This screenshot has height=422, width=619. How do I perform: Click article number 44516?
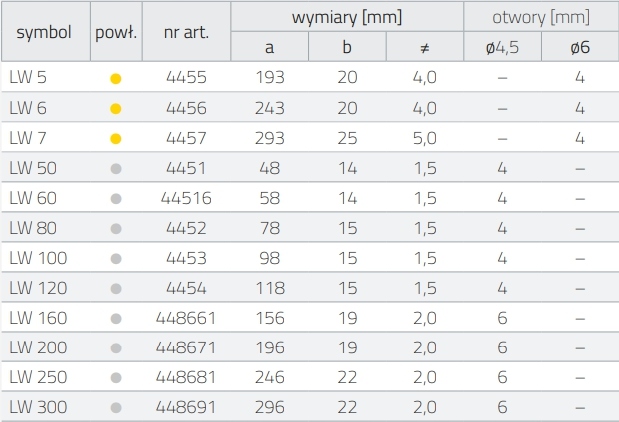(186, 198)
